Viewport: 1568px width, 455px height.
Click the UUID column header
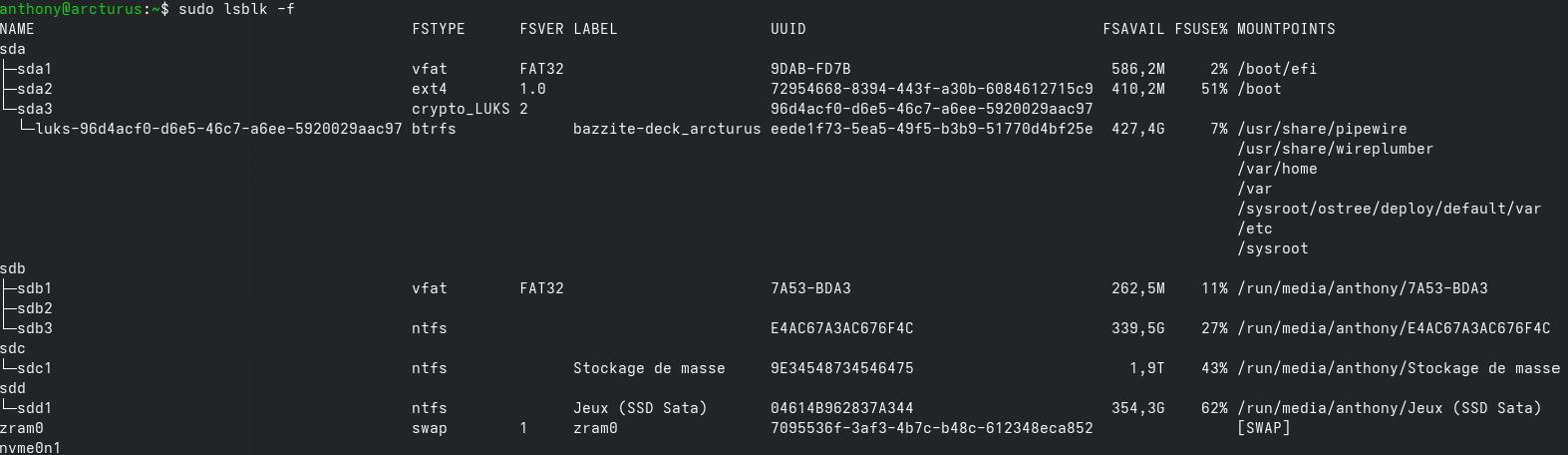click(787, 29)
